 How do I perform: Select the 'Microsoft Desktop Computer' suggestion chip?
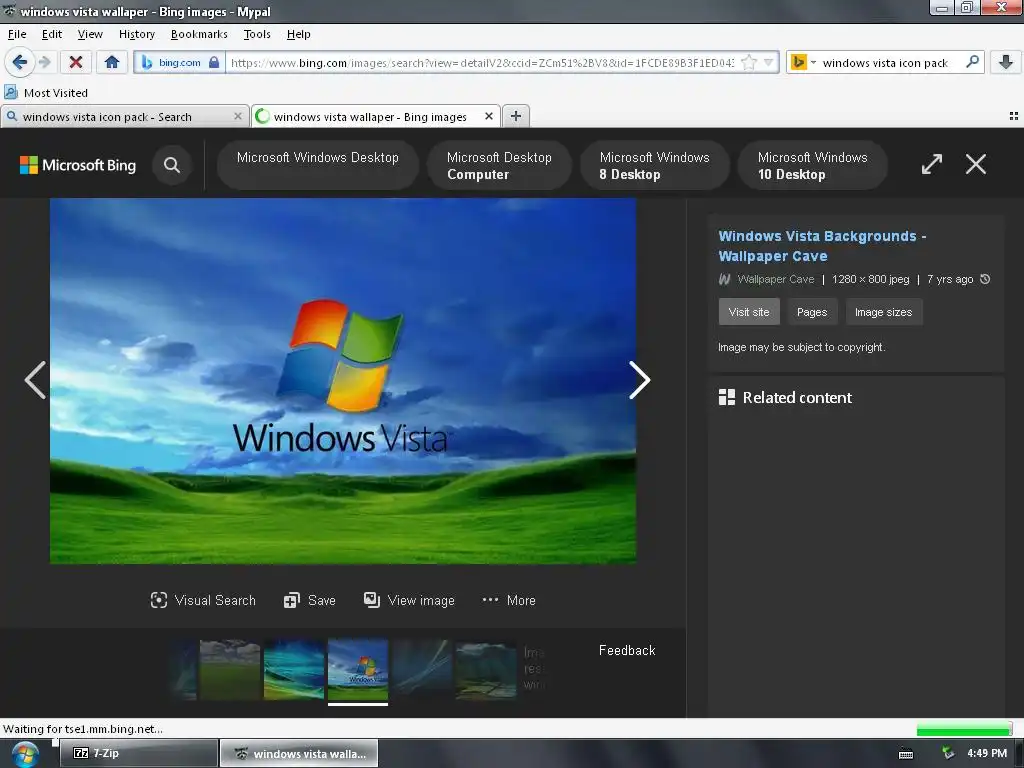(x=499, y=165)
